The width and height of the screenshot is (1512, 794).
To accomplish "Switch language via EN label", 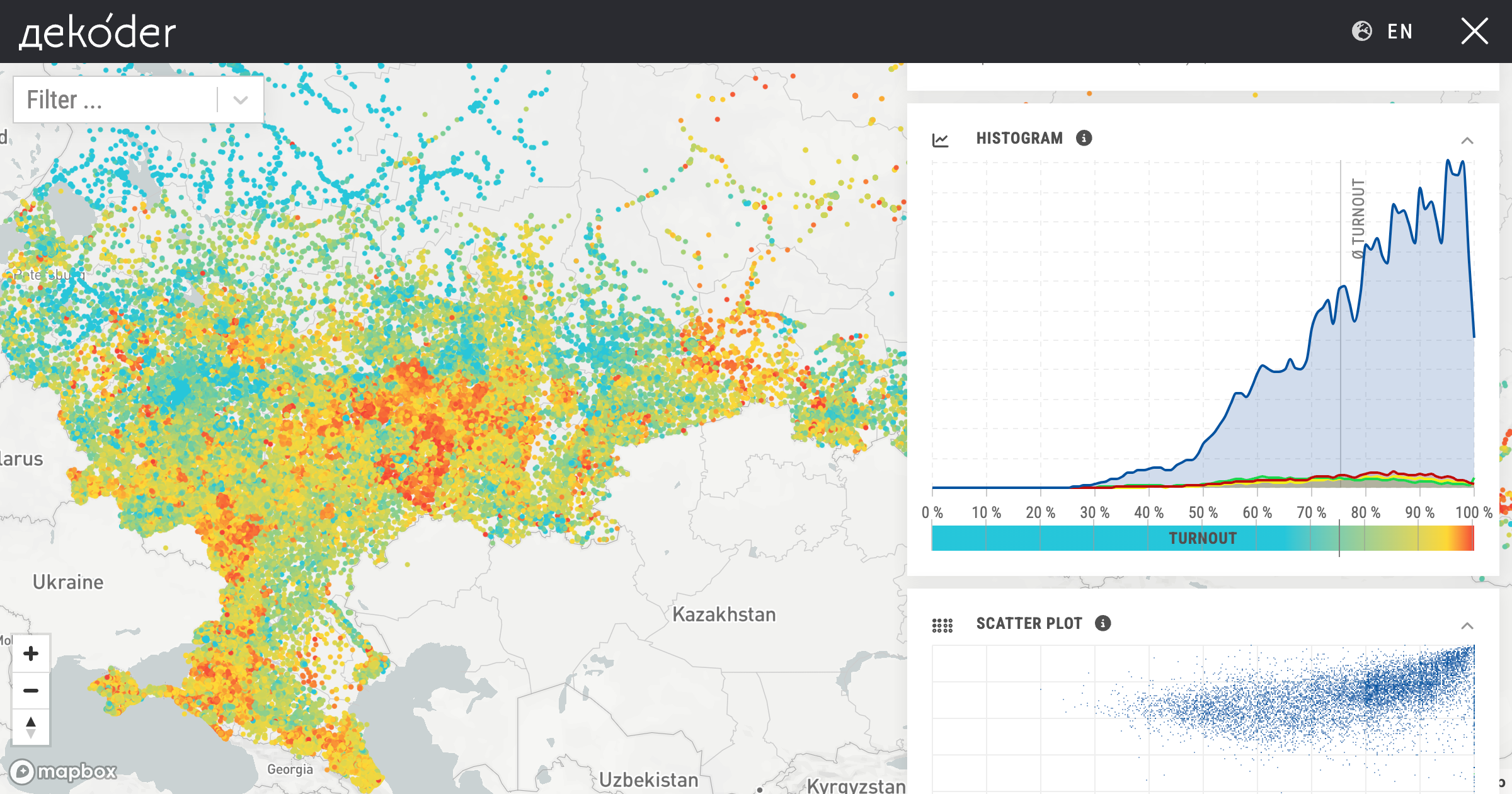I will pyautogui.click(x=1400, y=32).
